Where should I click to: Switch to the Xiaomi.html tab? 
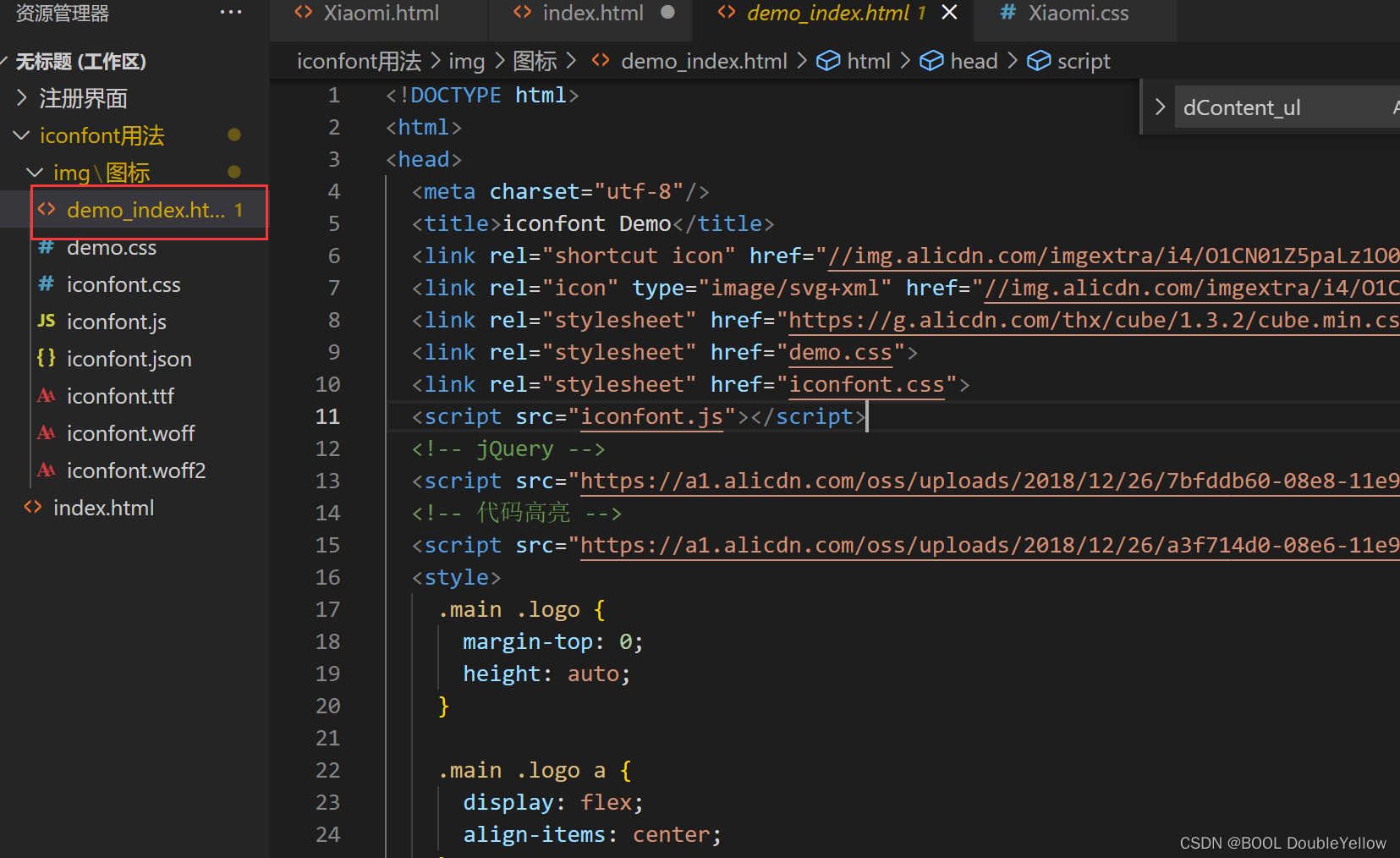coord(381,13)
